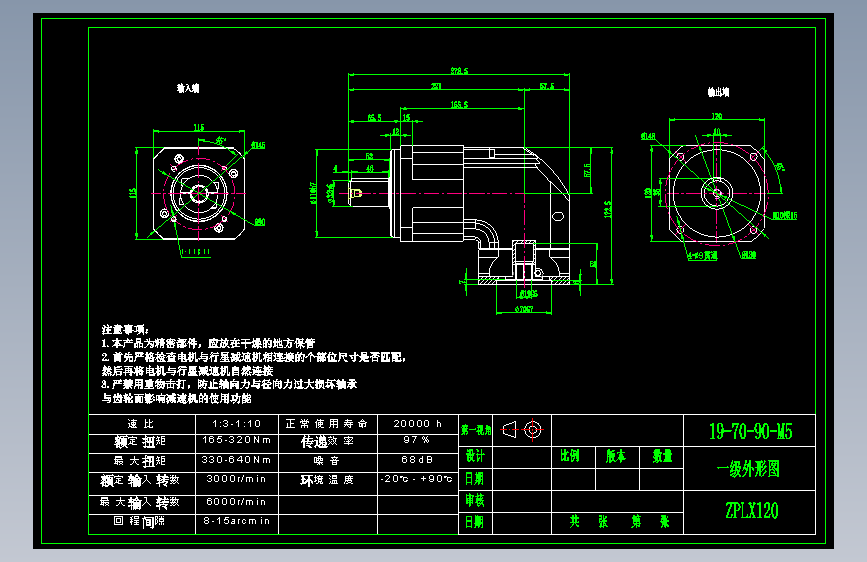Select the 1:3-1:10 ratio value

(237, 424)
